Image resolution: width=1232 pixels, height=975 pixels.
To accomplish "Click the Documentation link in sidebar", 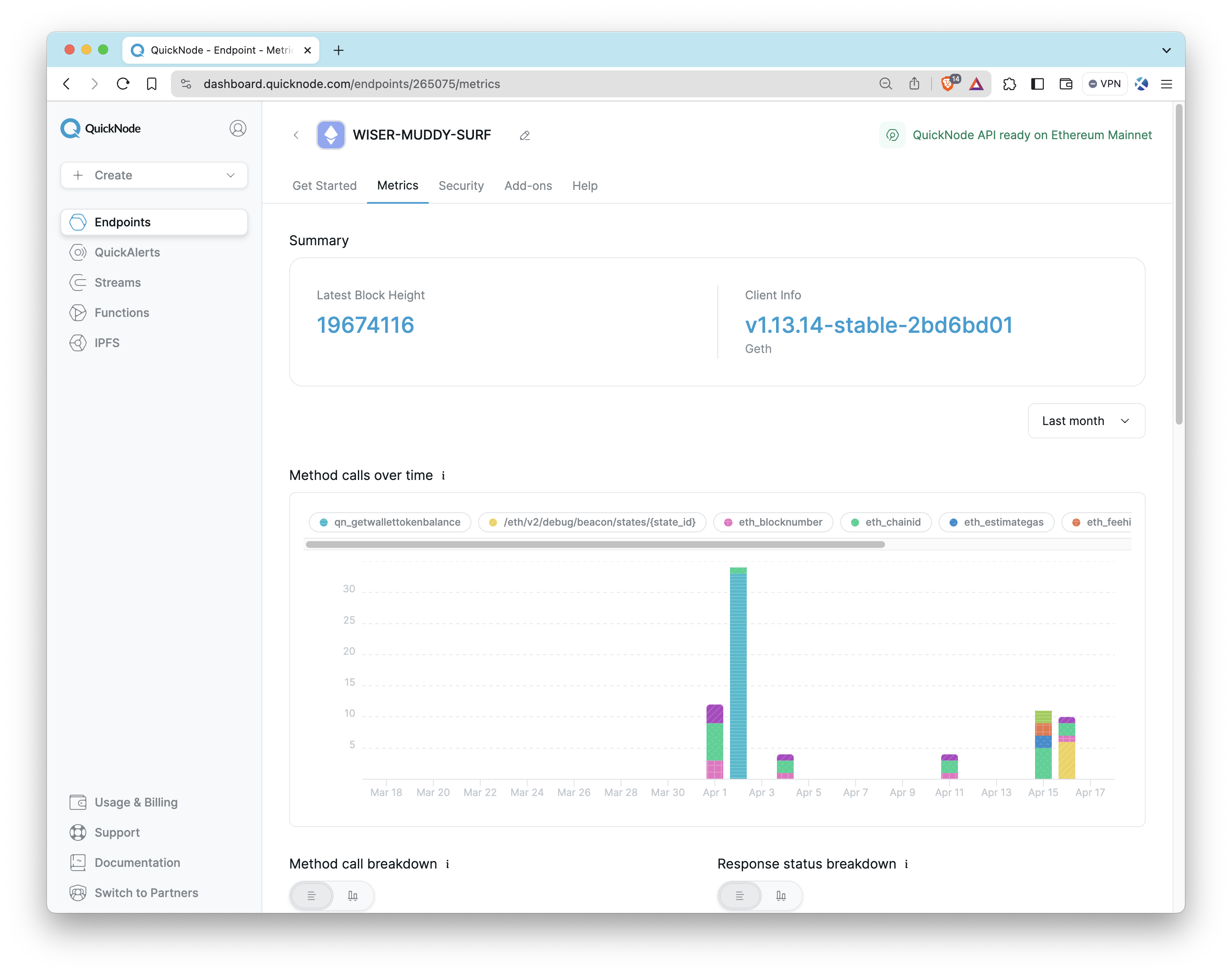I will [137, 861].
